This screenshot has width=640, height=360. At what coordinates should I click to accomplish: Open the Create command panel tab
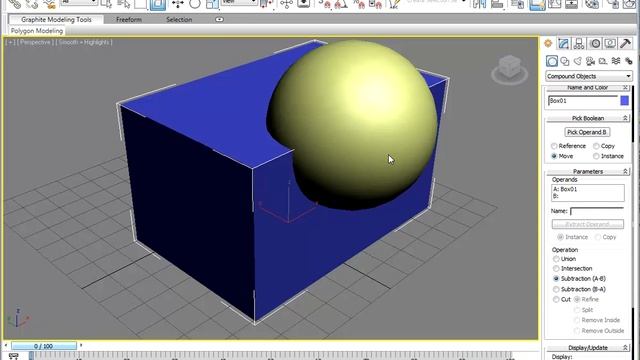tap(548, 43)
